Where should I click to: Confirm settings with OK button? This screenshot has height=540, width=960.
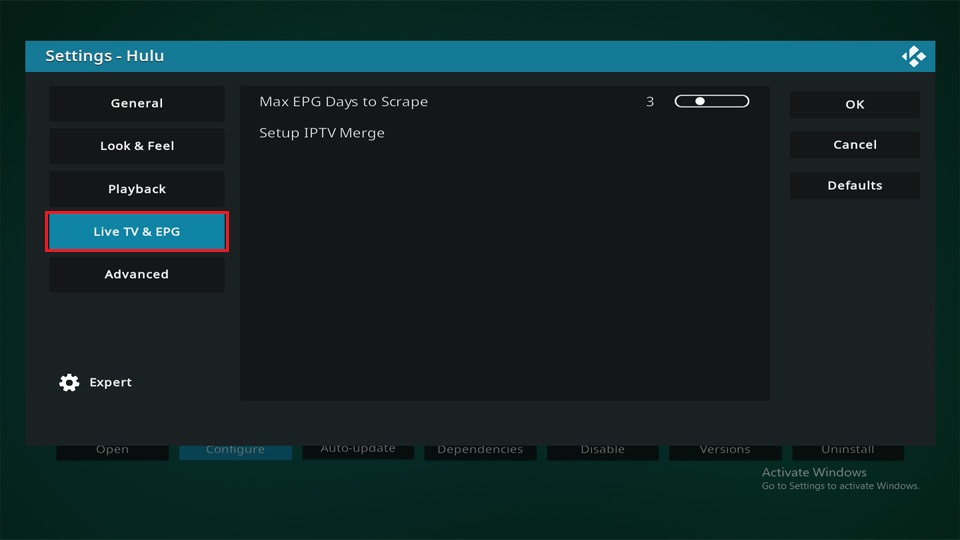point(855,104)
